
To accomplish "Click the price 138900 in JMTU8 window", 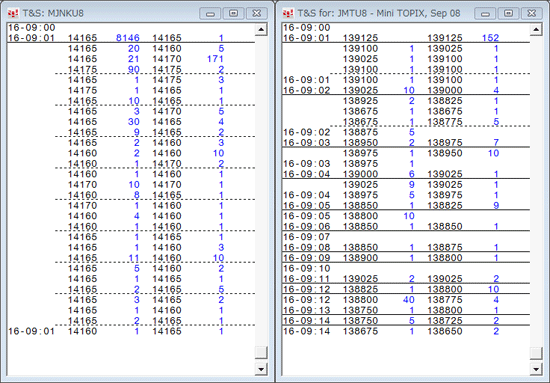I will [x=361, y=258].
